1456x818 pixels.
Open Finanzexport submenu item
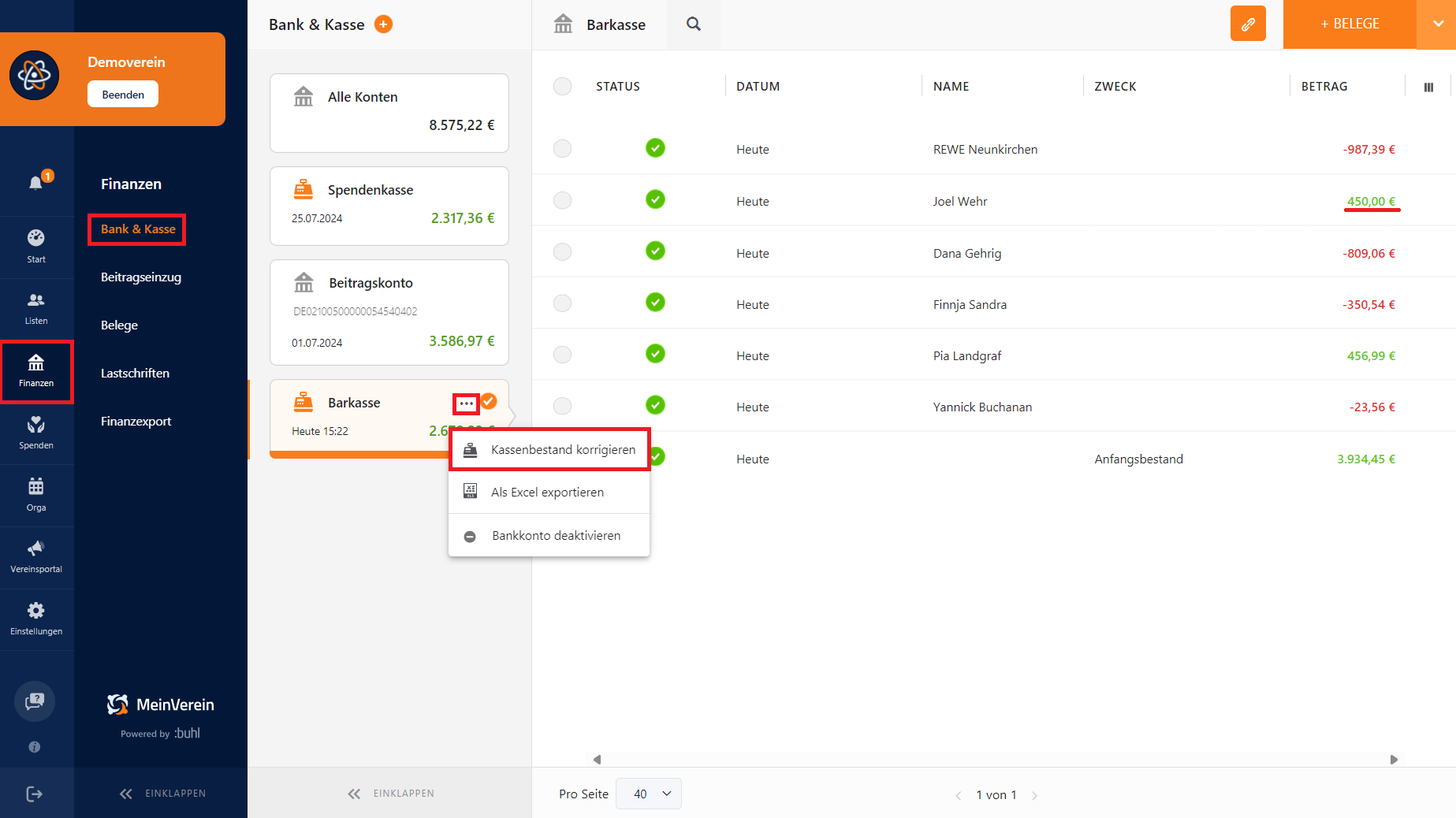pos(136,422)
